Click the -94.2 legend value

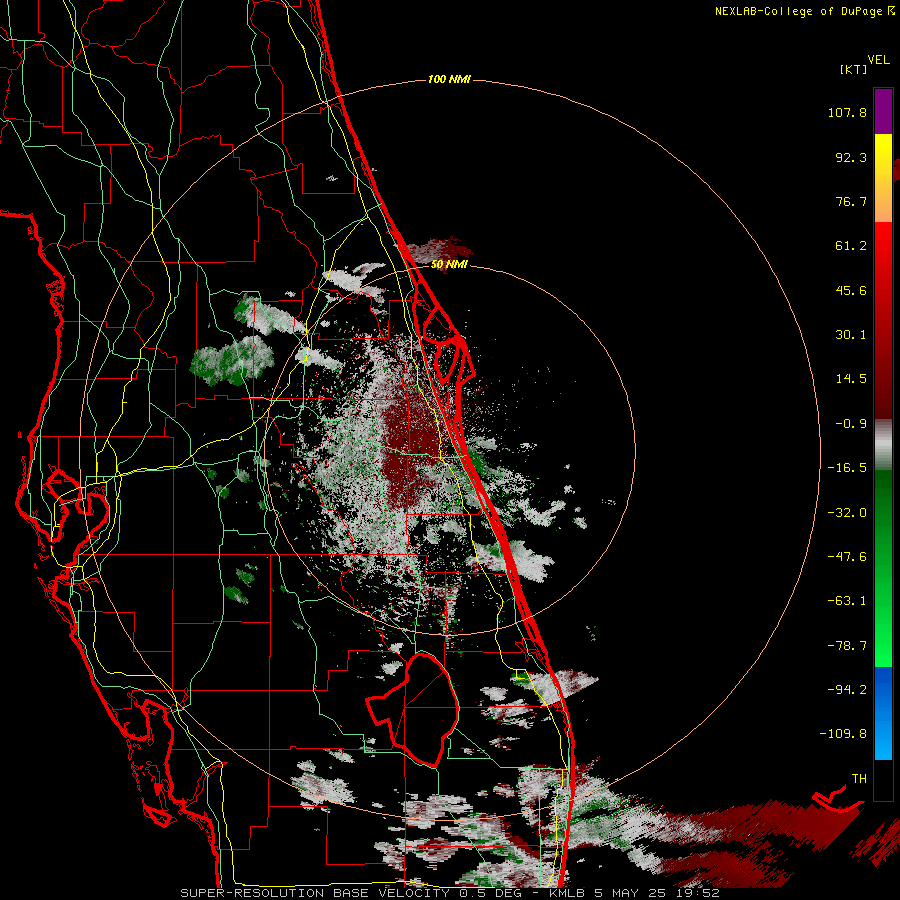pyautogui.click(x=847, y=690)
